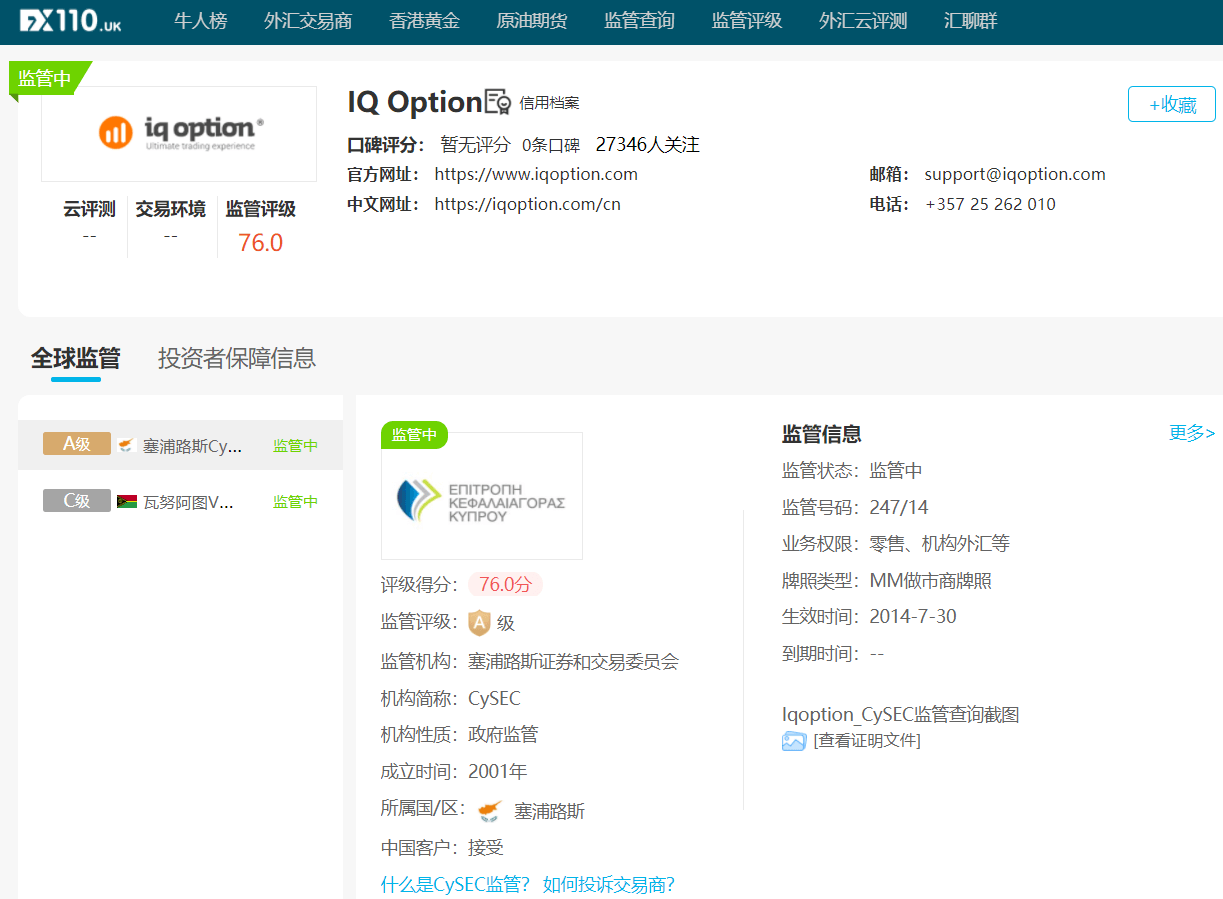Click the 中国客户 value 接受

486,847
